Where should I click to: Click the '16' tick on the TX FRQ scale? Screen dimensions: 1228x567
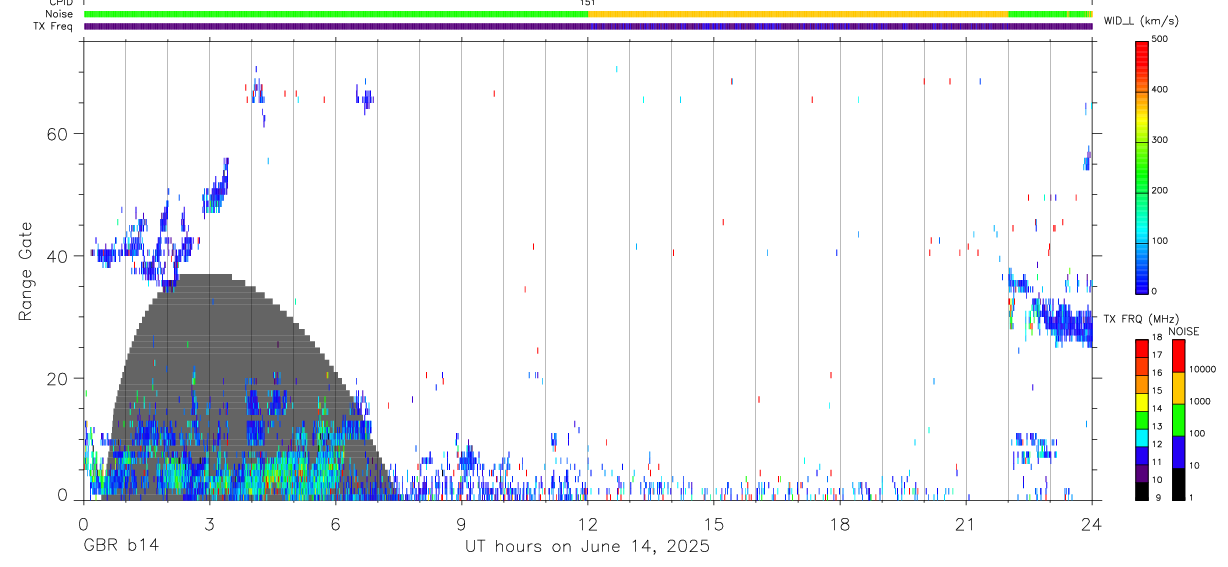[1157, 373]
